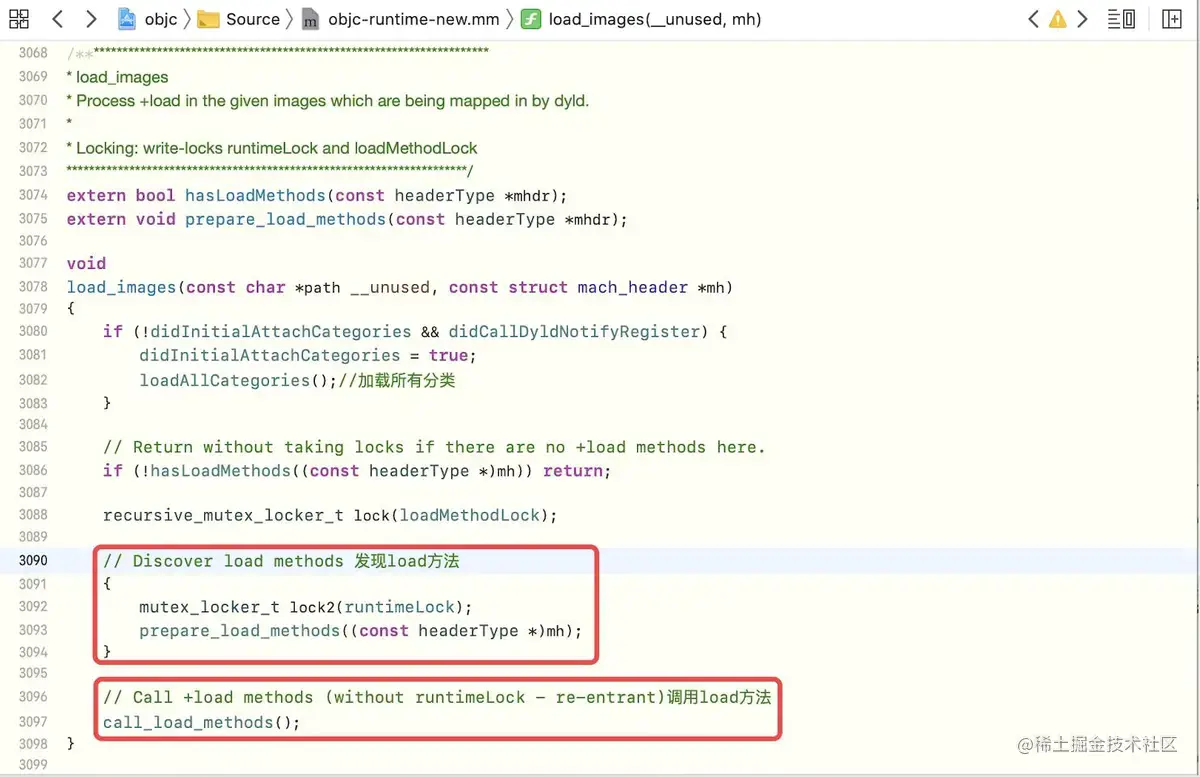Click runtimeLock in lock2 statement
Viewport: 1200px width, 777px height.
point(399,607)
